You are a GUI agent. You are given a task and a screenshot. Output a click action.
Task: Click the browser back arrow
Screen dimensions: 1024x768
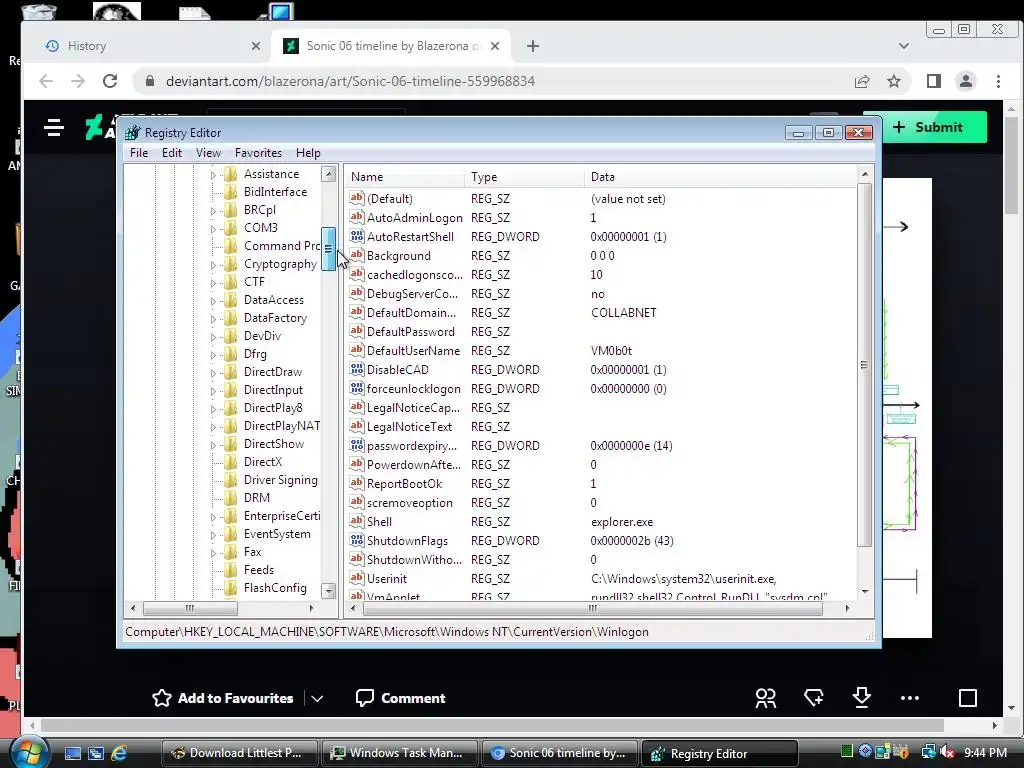(46, 81)
